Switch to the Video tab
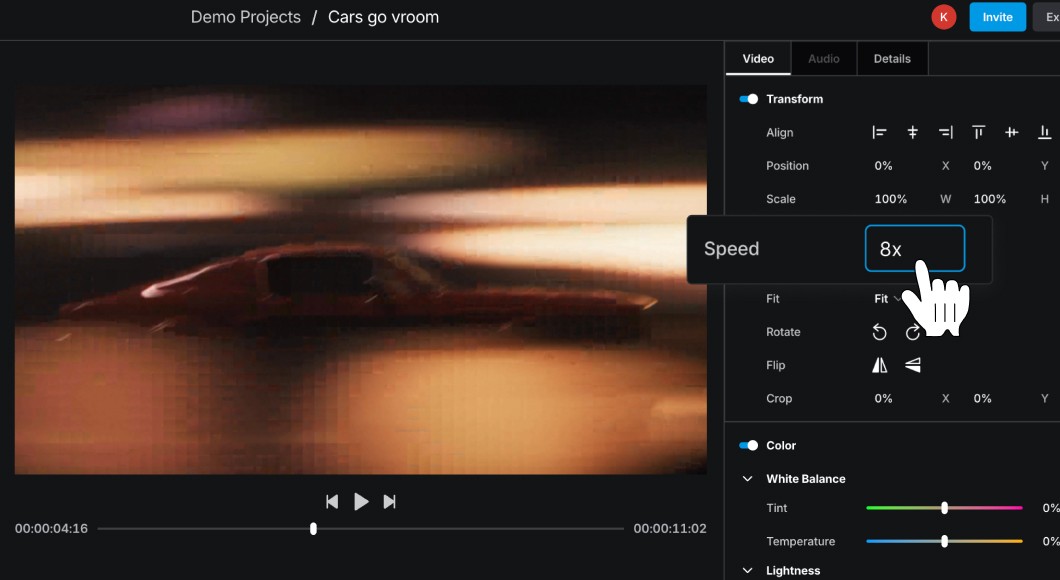This screenshot has width=1060, height=580. (758, 59)
